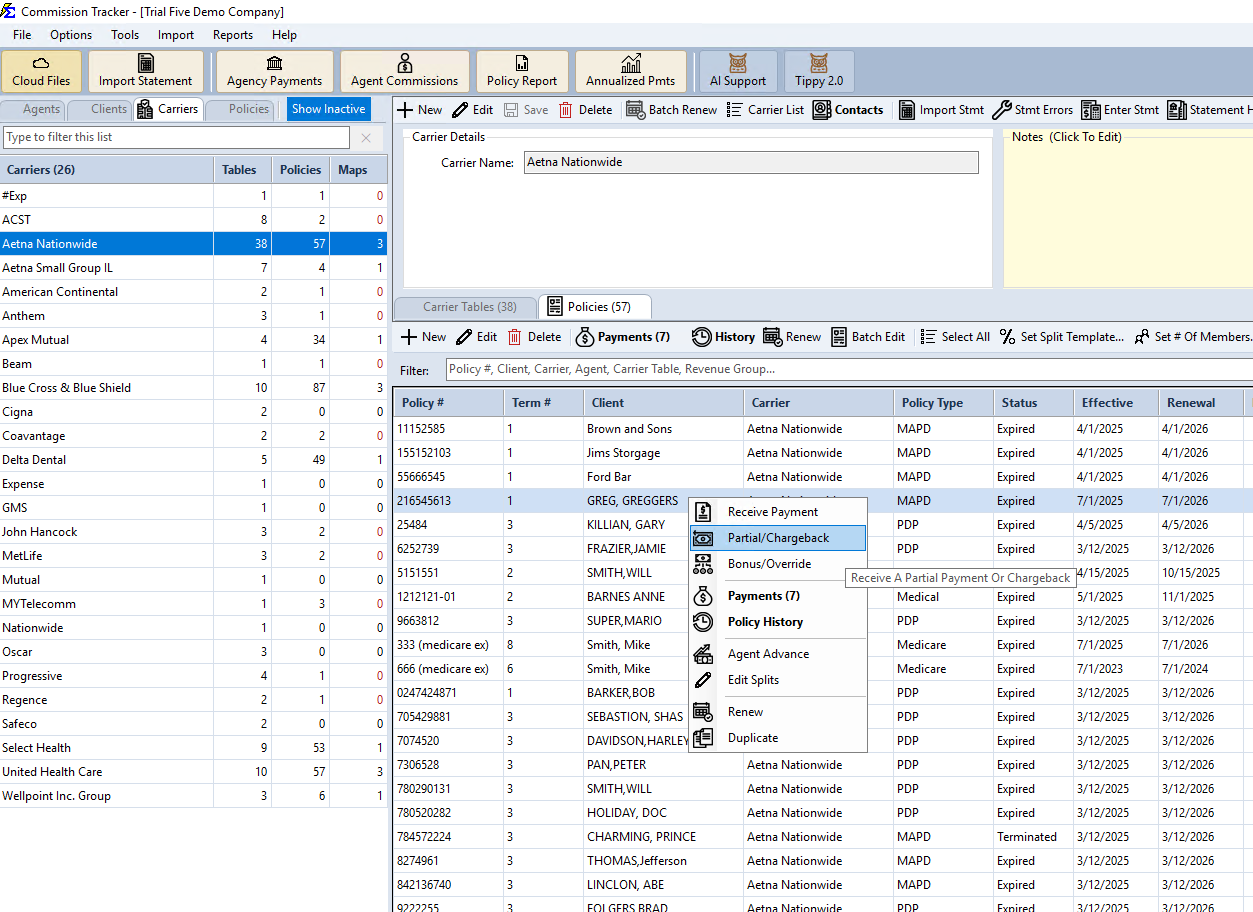
Task: Click the carrier list filter field
Action: pos(177,137)
